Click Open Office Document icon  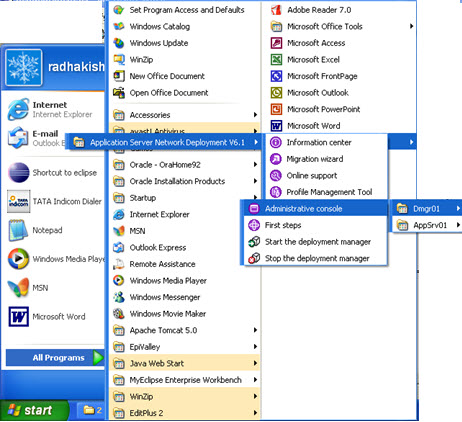pyautogui.click(x=119, y=93)
